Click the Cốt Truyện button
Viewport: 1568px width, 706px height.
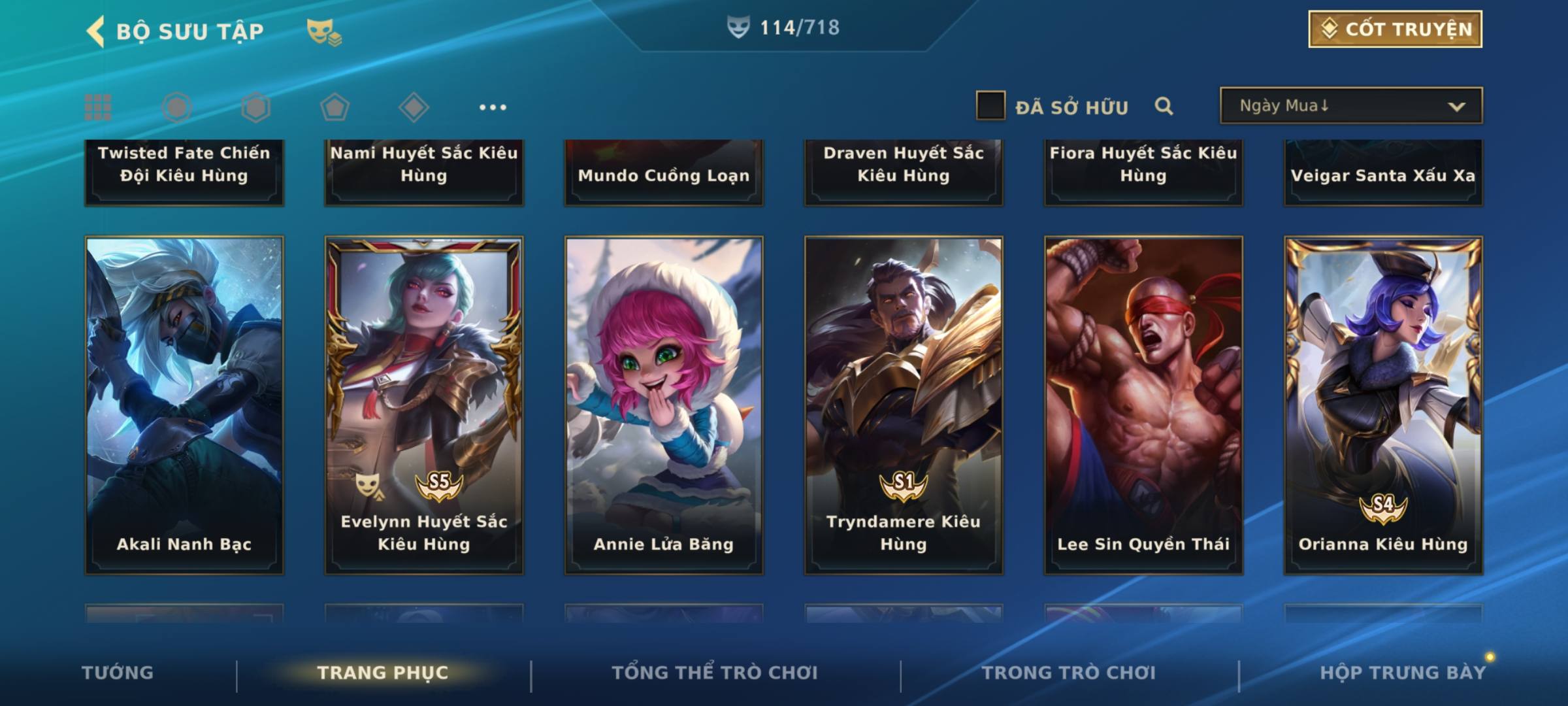click(x=1395, y=29)
